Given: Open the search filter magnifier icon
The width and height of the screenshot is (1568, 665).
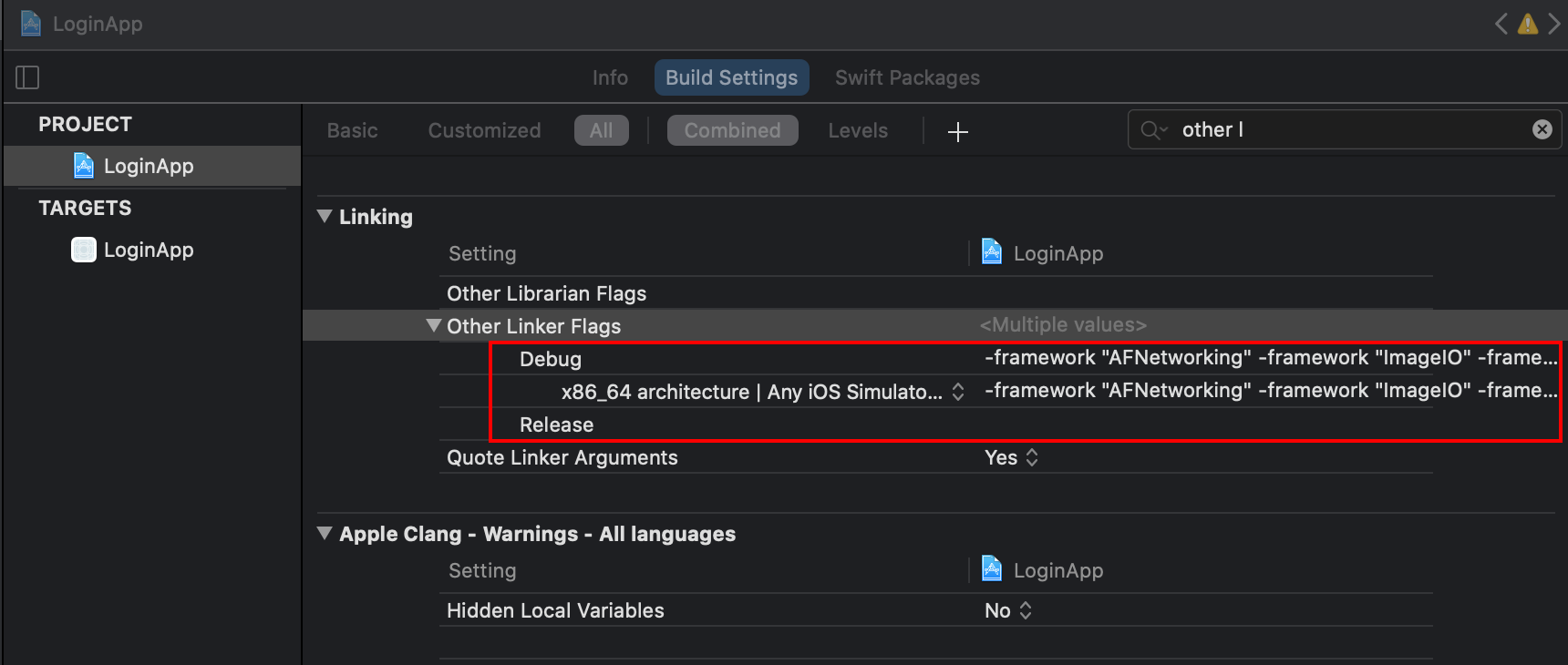Looking at the screenshot, I should (x=1153, y=130).
